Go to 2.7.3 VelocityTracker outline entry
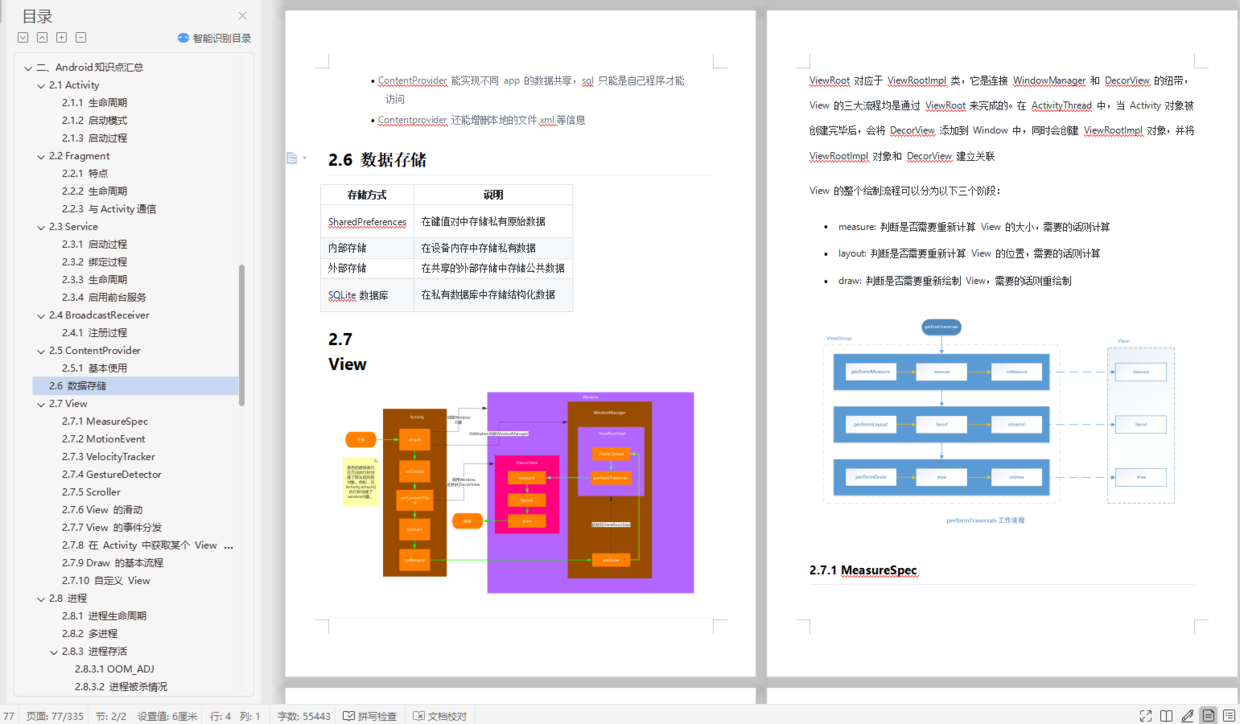 pyautogui.click(x=108, y=457)
